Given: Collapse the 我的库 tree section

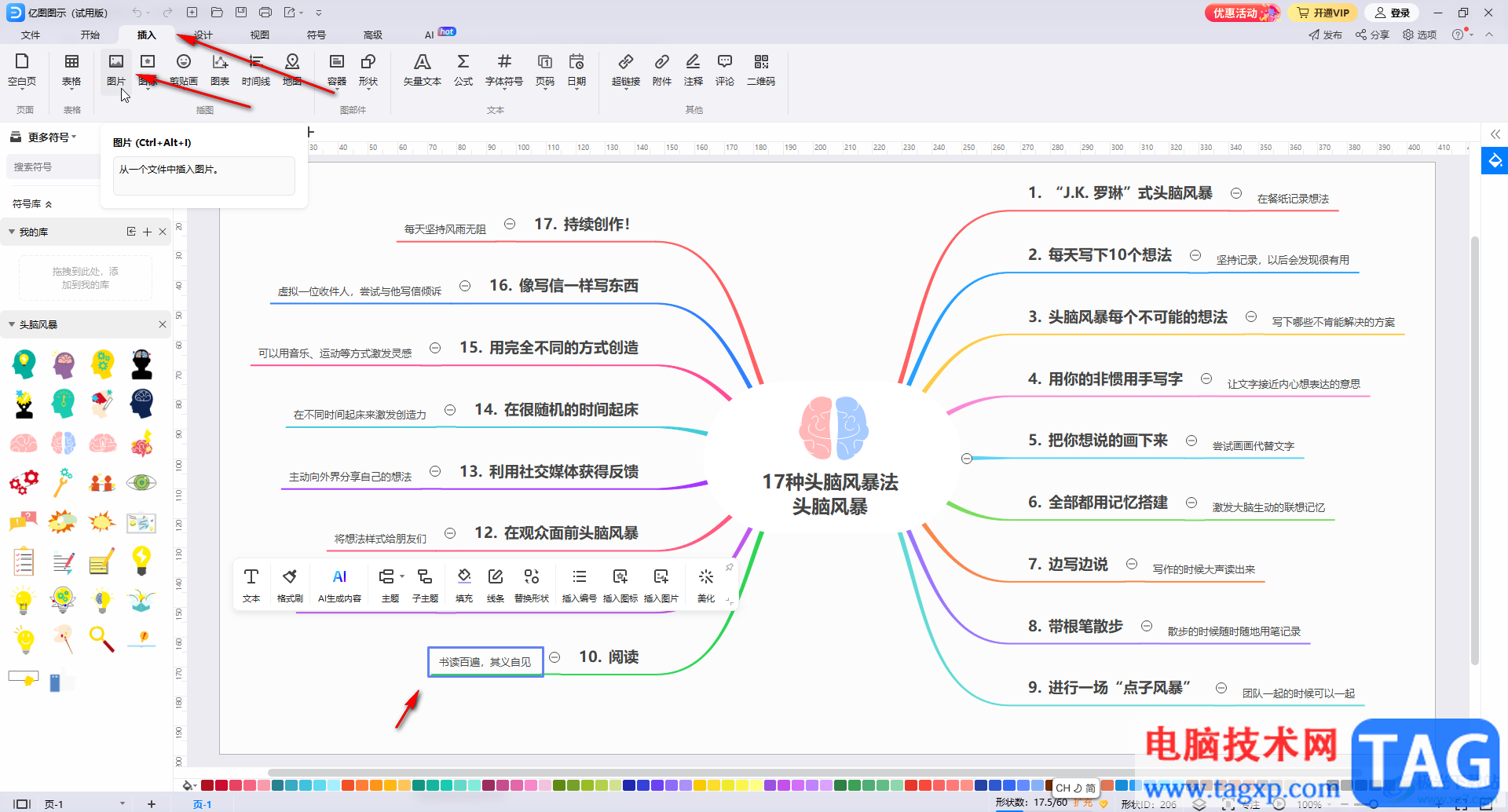Looking at the screenshot, I should [12, 232].
